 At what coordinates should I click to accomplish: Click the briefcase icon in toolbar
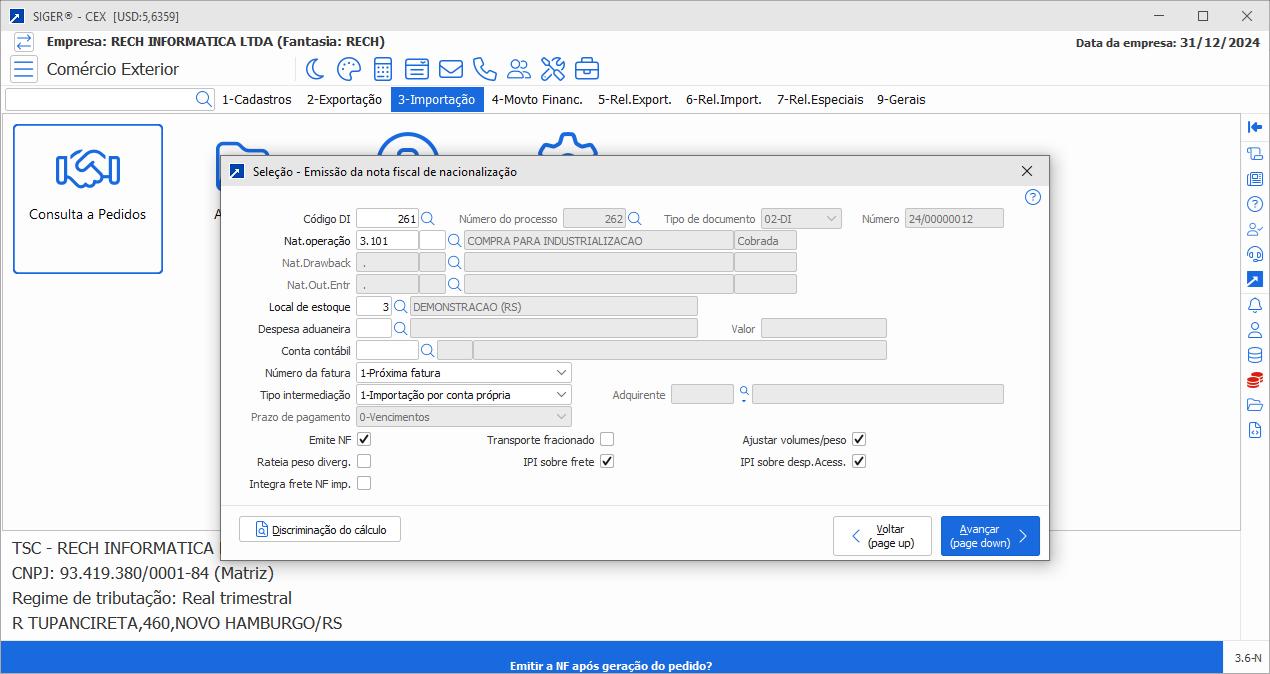pyautogui.click(x=587, y=69)
